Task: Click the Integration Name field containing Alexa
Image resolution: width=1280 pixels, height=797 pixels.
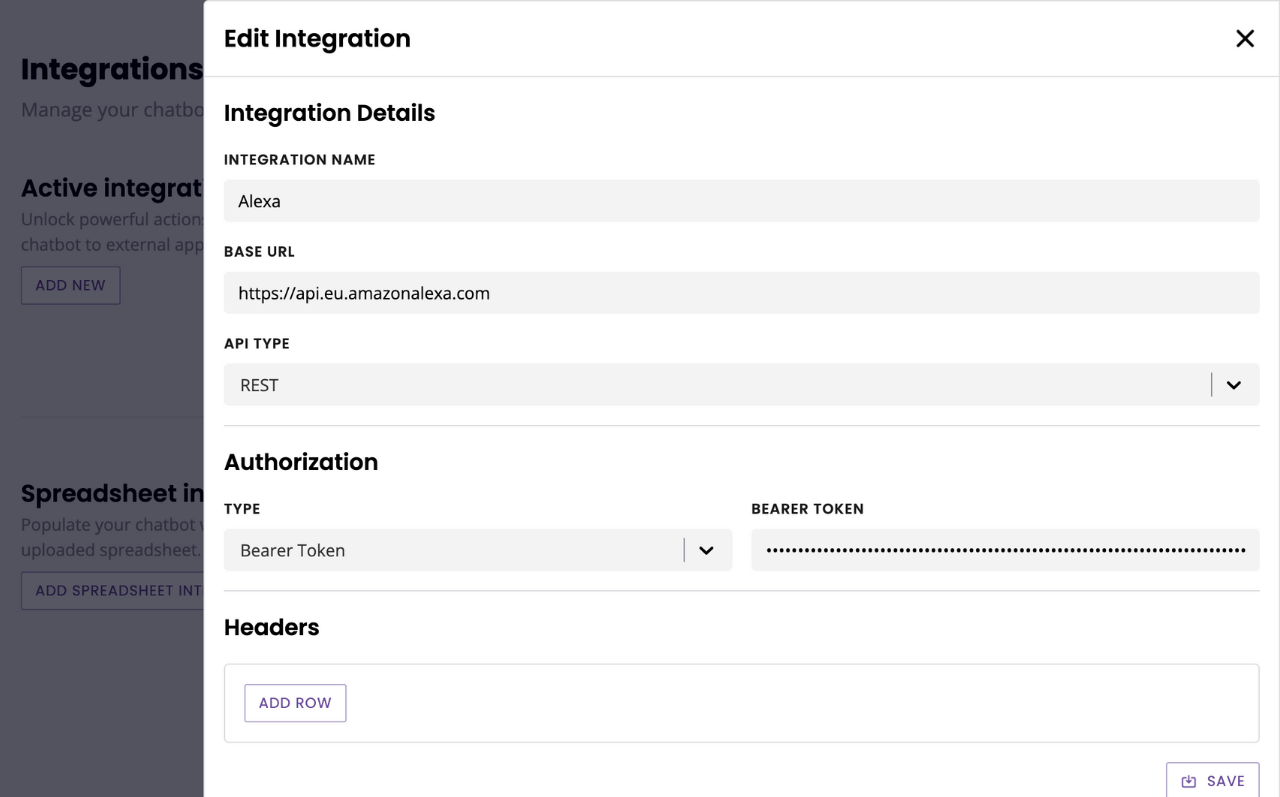Action: (741, 201)
